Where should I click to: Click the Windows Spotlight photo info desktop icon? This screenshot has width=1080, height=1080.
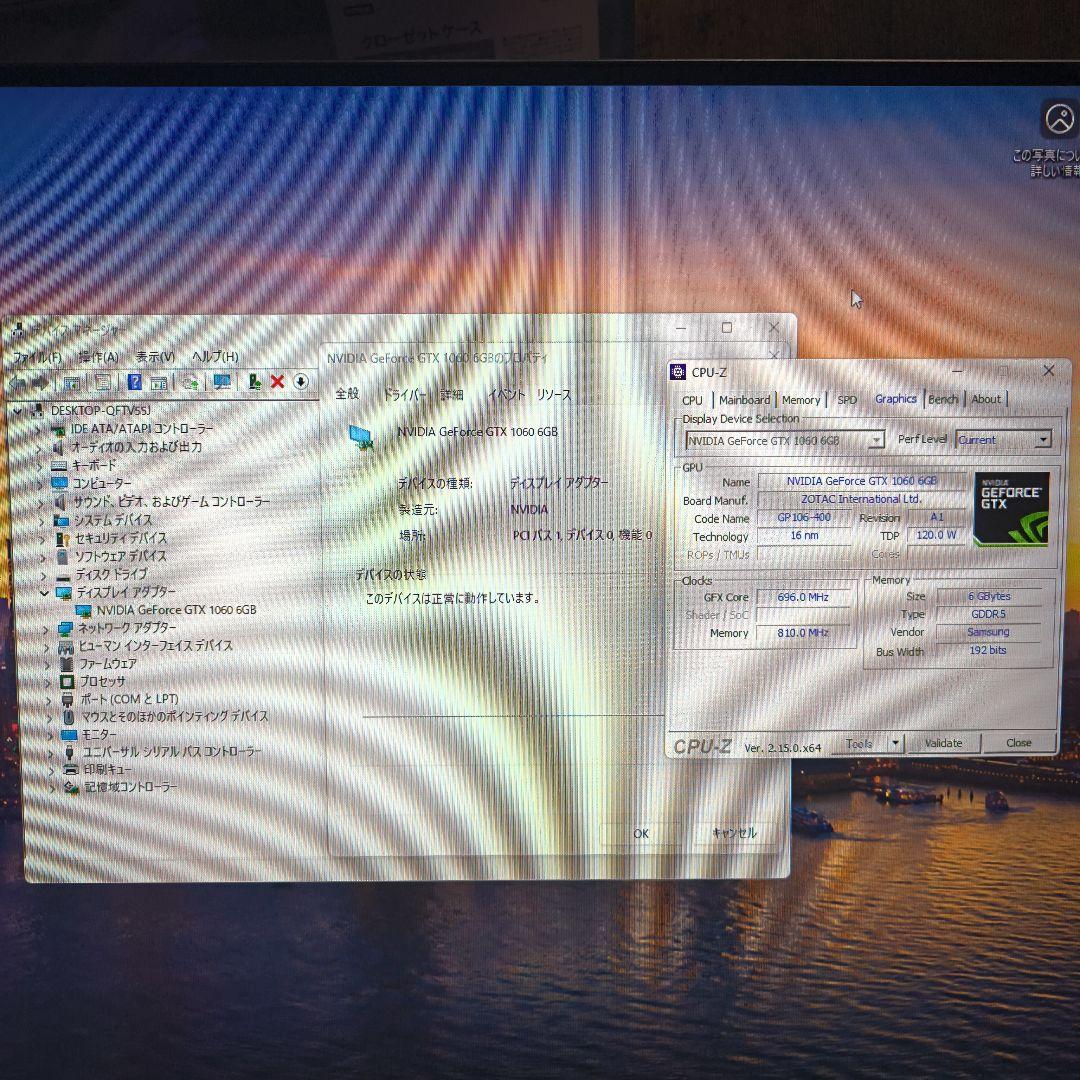click(x=1059, y=119)
